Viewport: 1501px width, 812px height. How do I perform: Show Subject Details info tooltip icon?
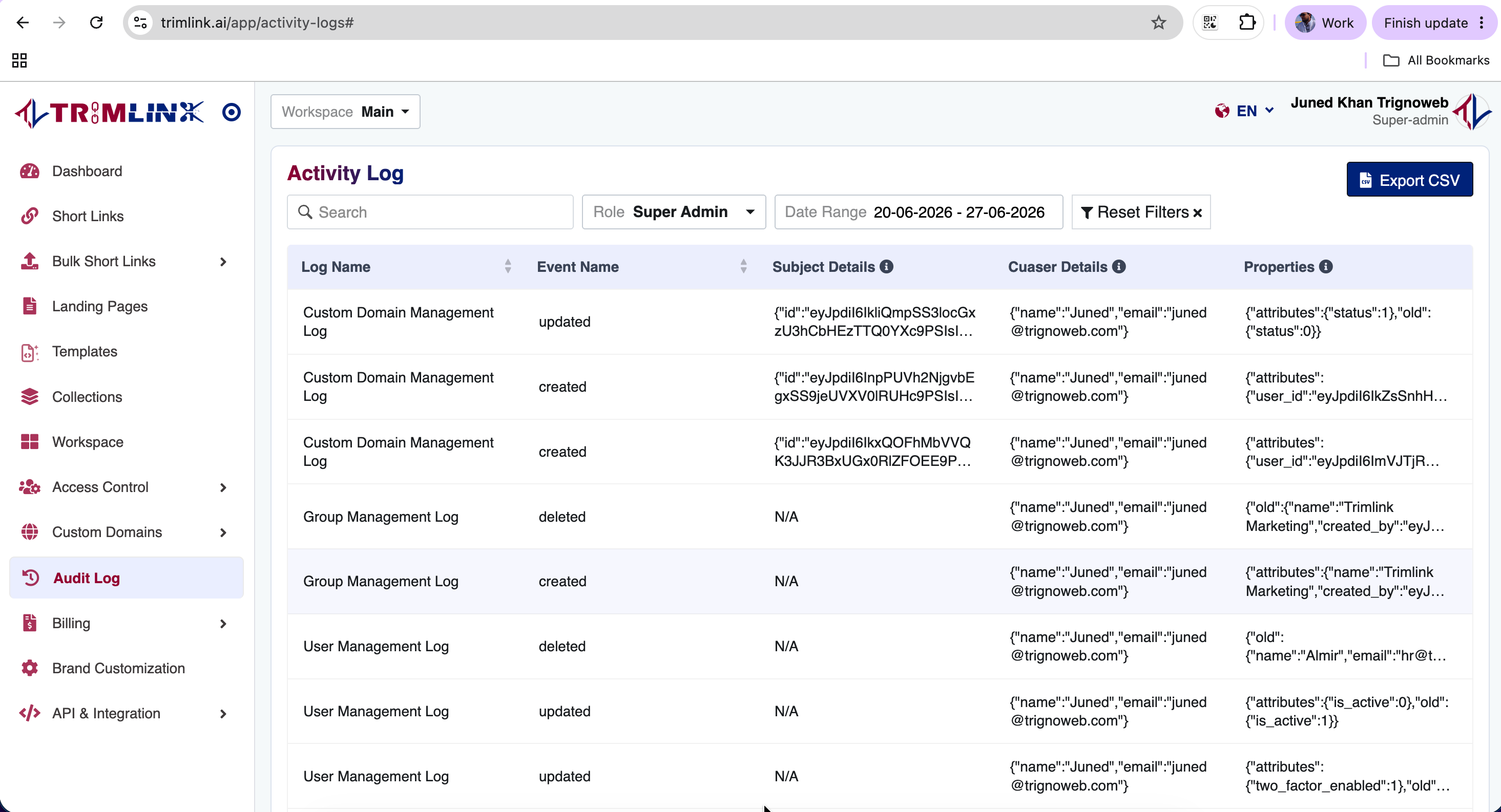click(886, 266)
